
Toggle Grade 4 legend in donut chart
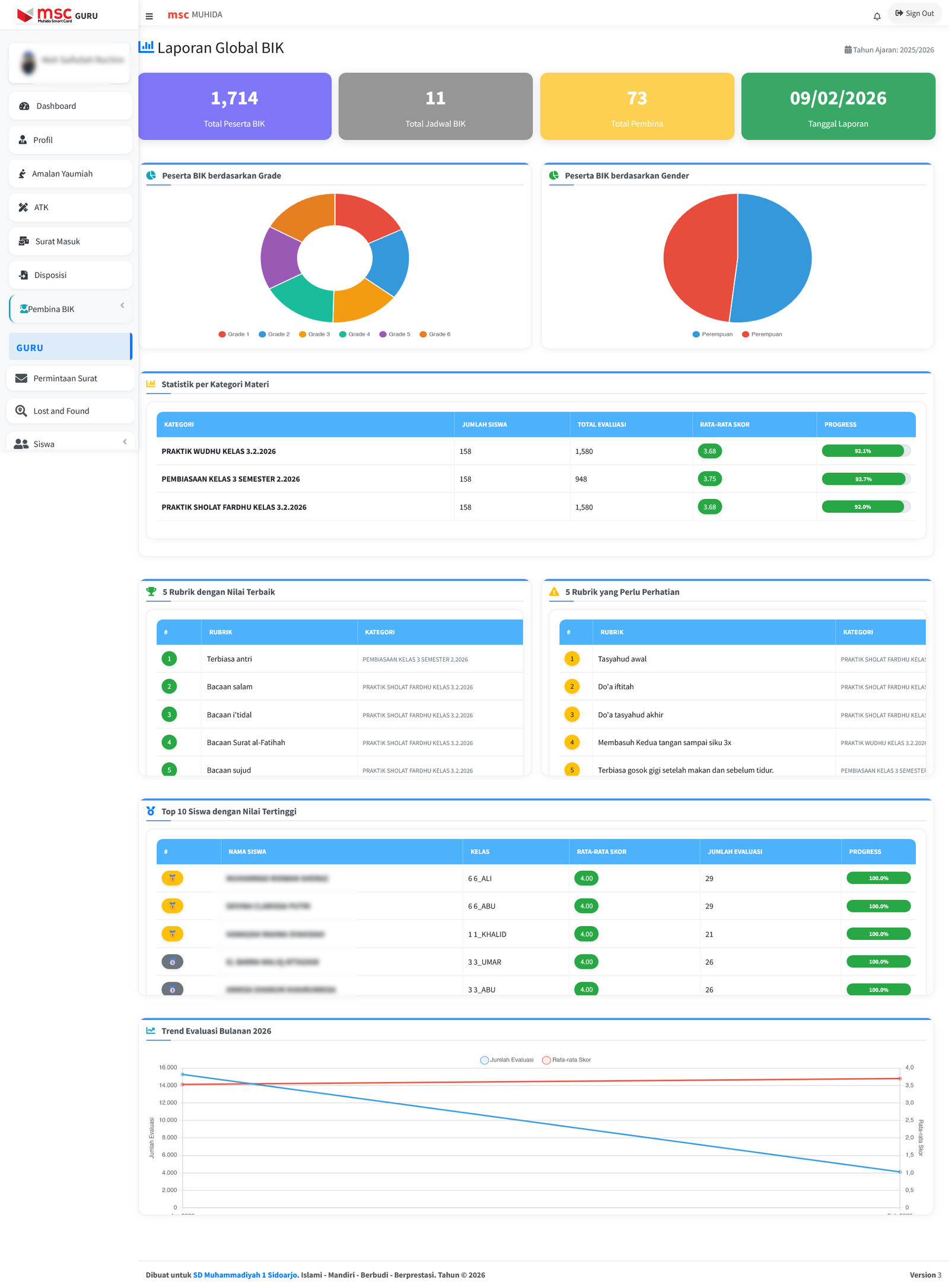(354, 334)
